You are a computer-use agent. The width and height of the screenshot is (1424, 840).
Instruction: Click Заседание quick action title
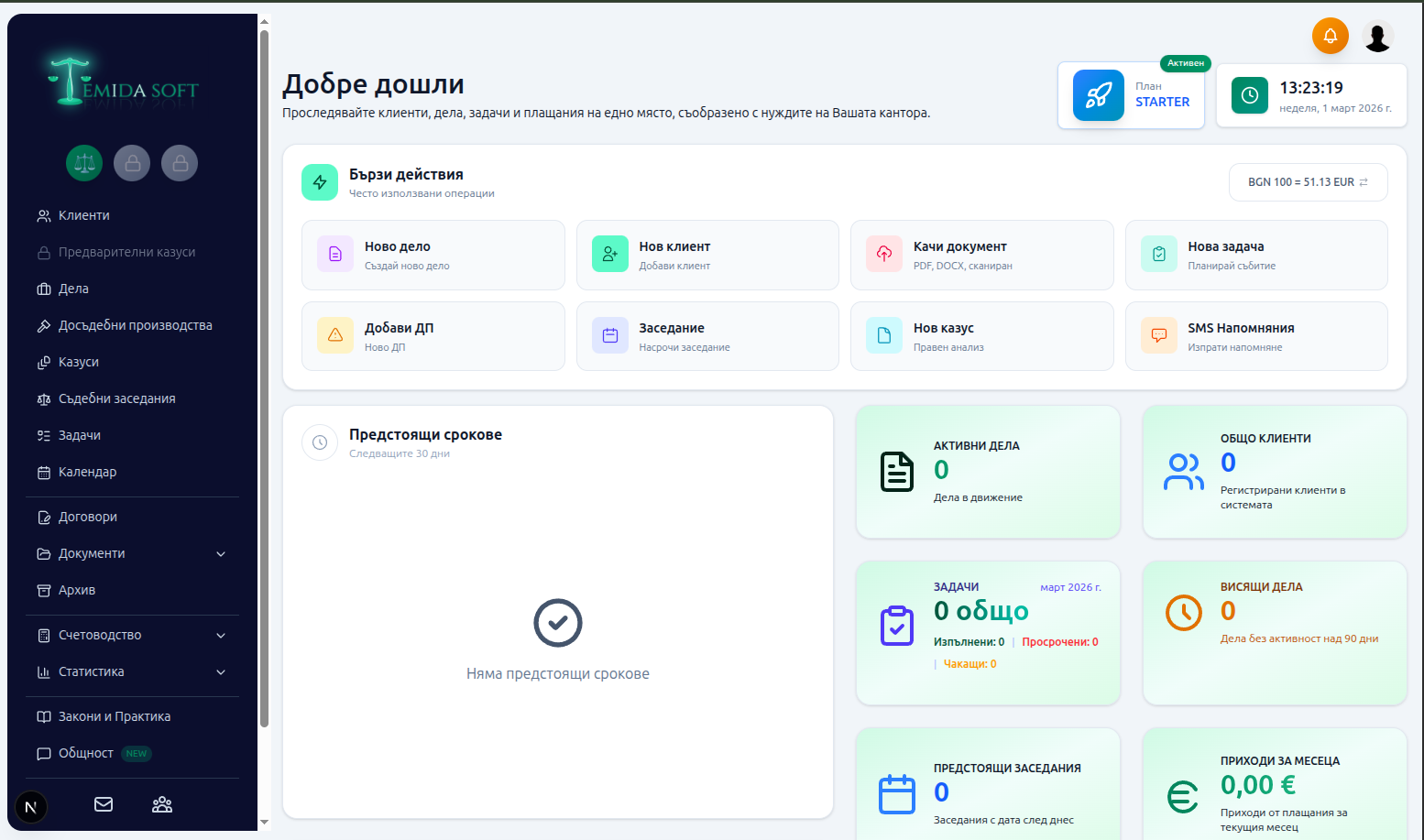[x=672, y=328]
